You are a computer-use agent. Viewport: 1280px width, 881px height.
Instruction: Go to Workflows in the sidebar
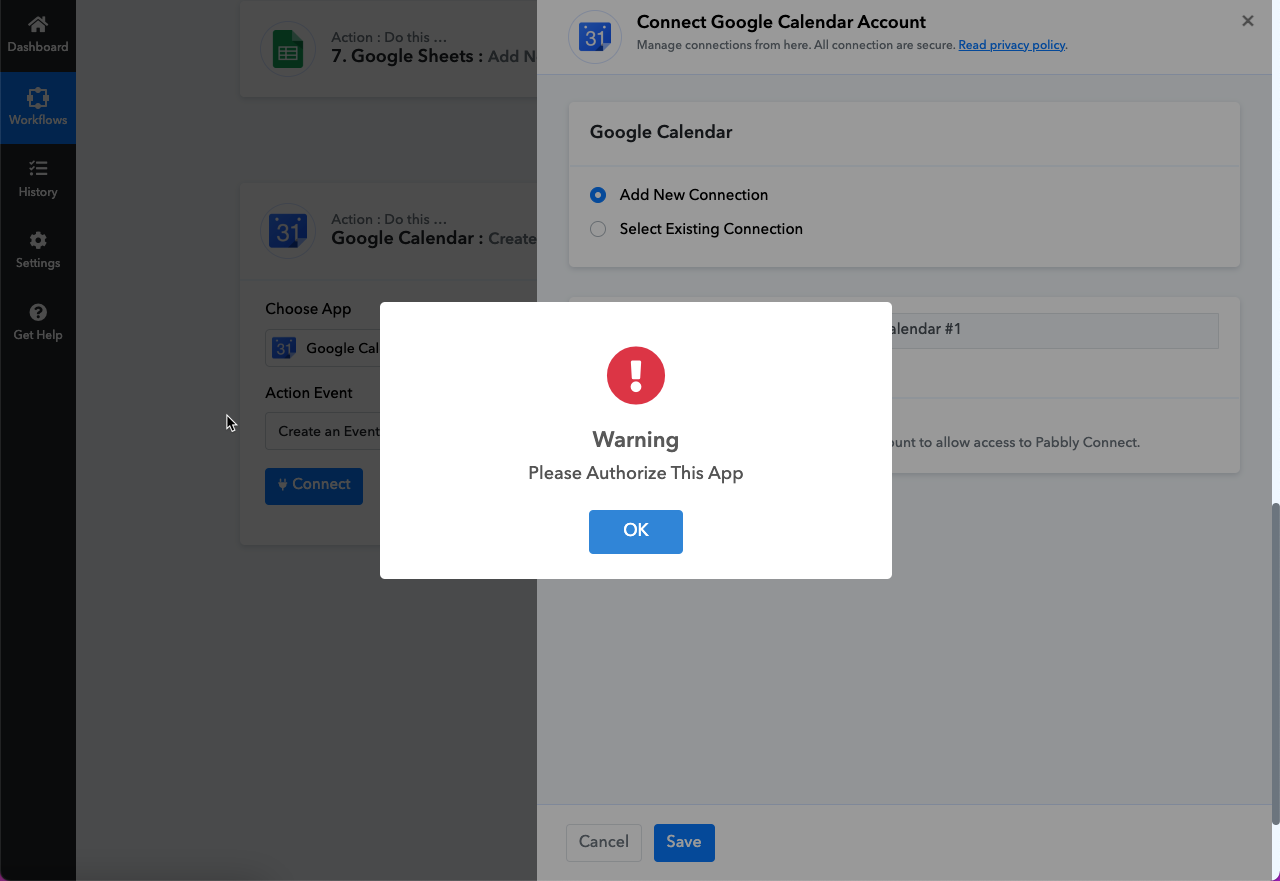[38, 107]
